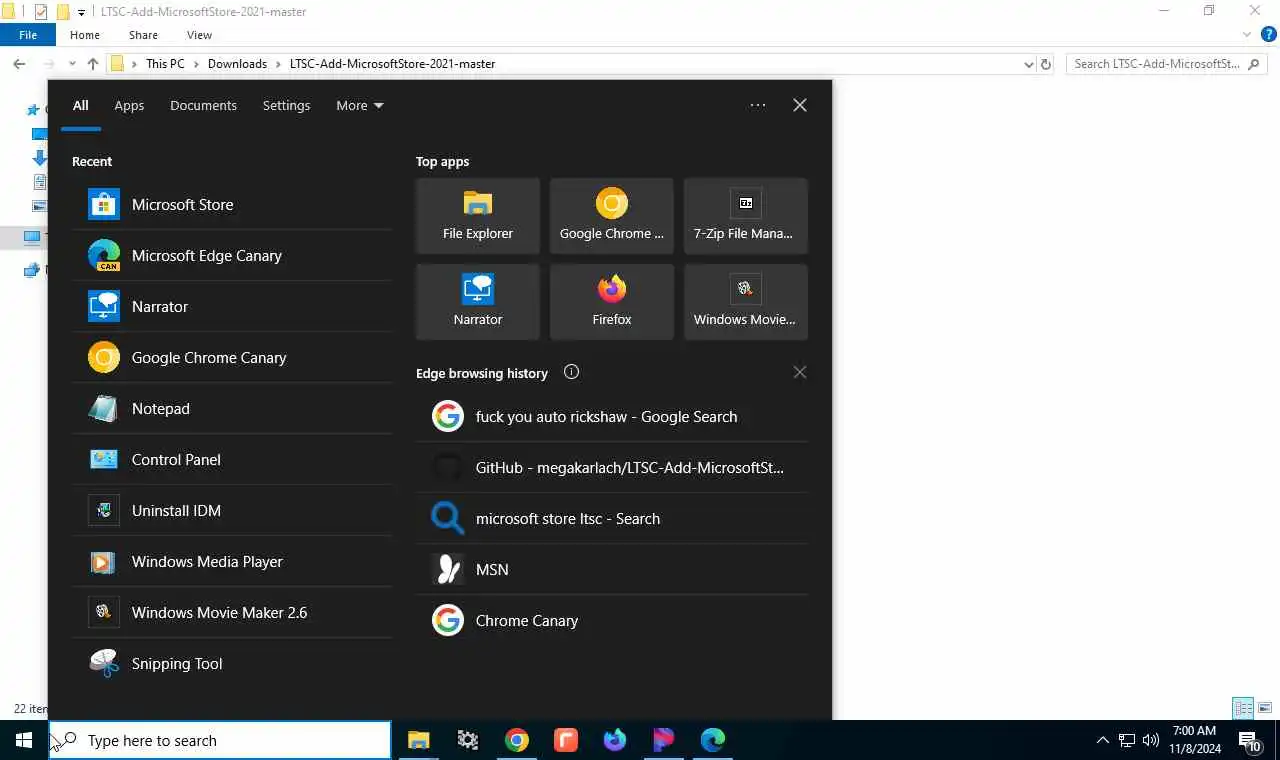Go back in Explorer navigation
Image resolution: width=1280 pixels, height=760 pixels.
19,63
